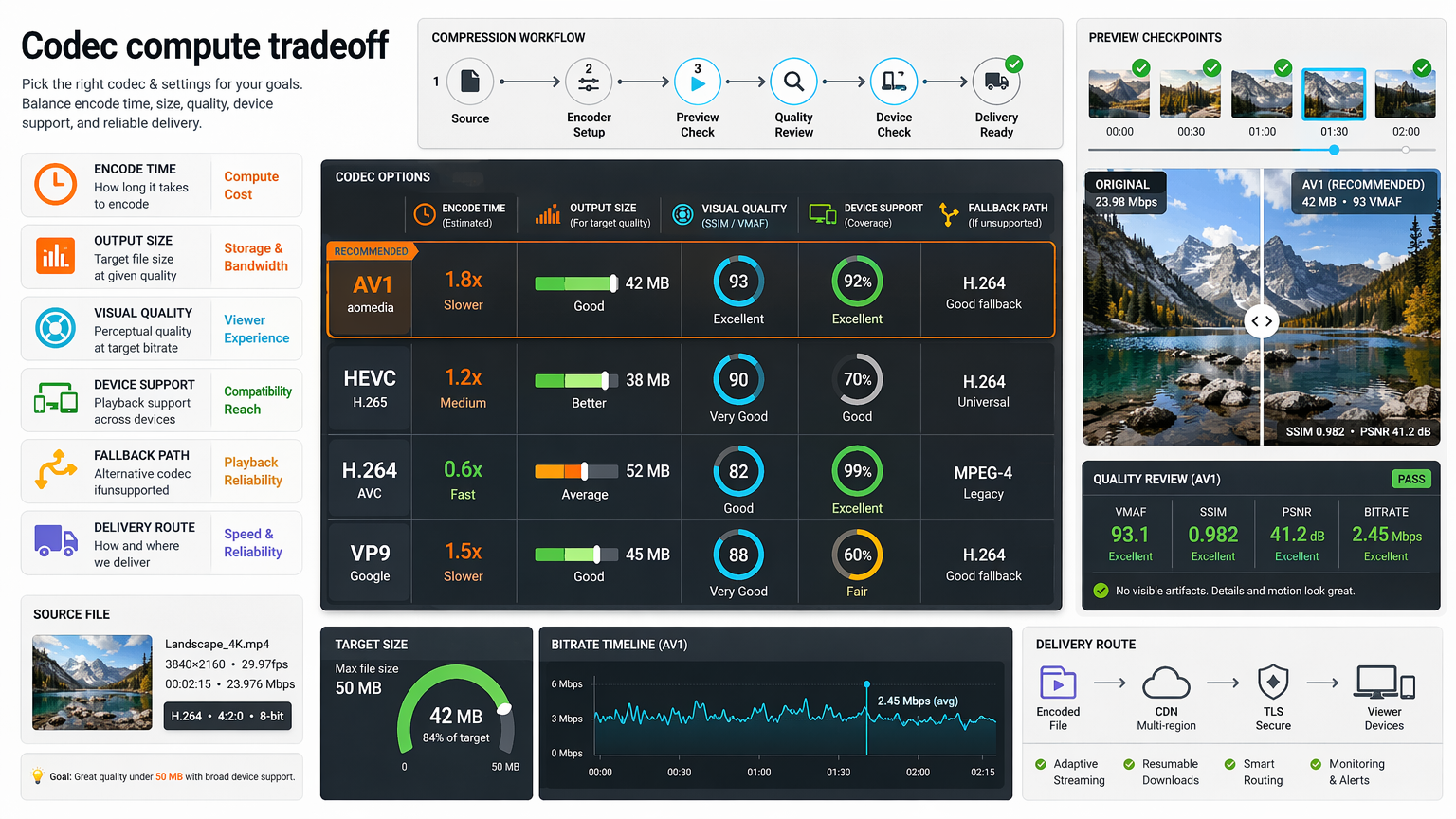The height and width of the screenshot is (819, 1456).
Task: Open the 01:30 preview checkpoint thumbnail
Action: click(x=1334, y=94)
